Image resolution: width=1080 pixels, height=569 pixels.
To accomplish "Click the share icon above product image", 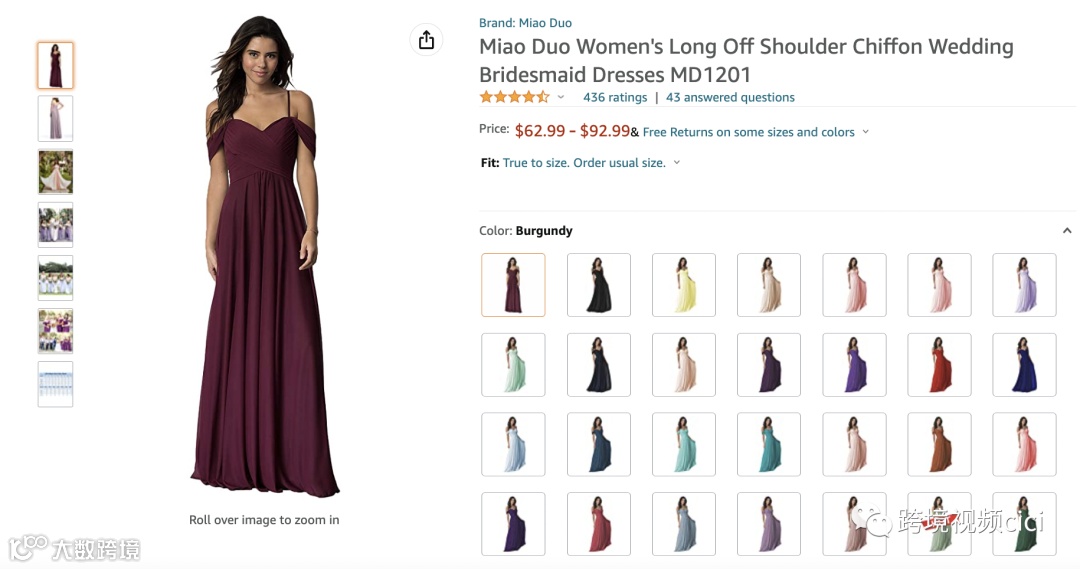I will (x=426, y=40).
